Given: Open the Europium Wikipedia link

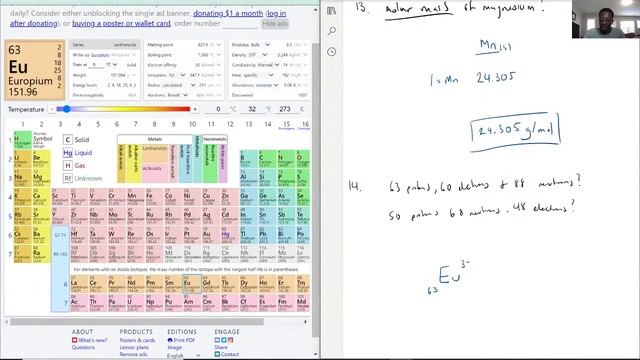Looking at the screenshot, I should point(100,55).
